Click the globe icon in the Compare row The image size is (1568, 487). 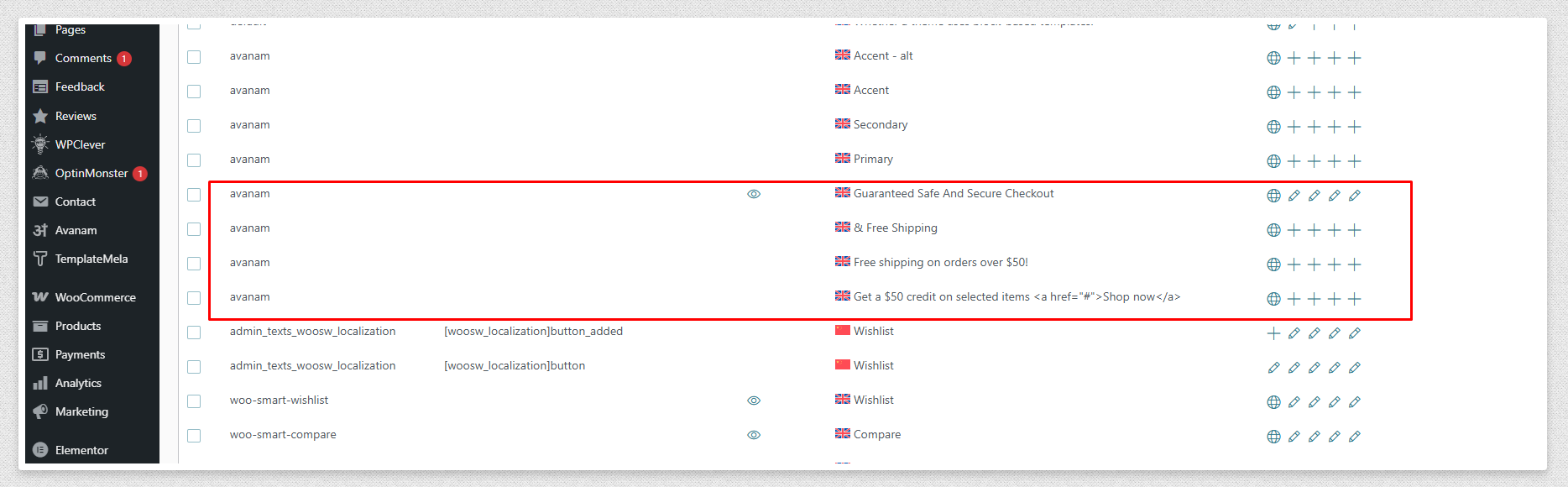[x=1273, y=437]
